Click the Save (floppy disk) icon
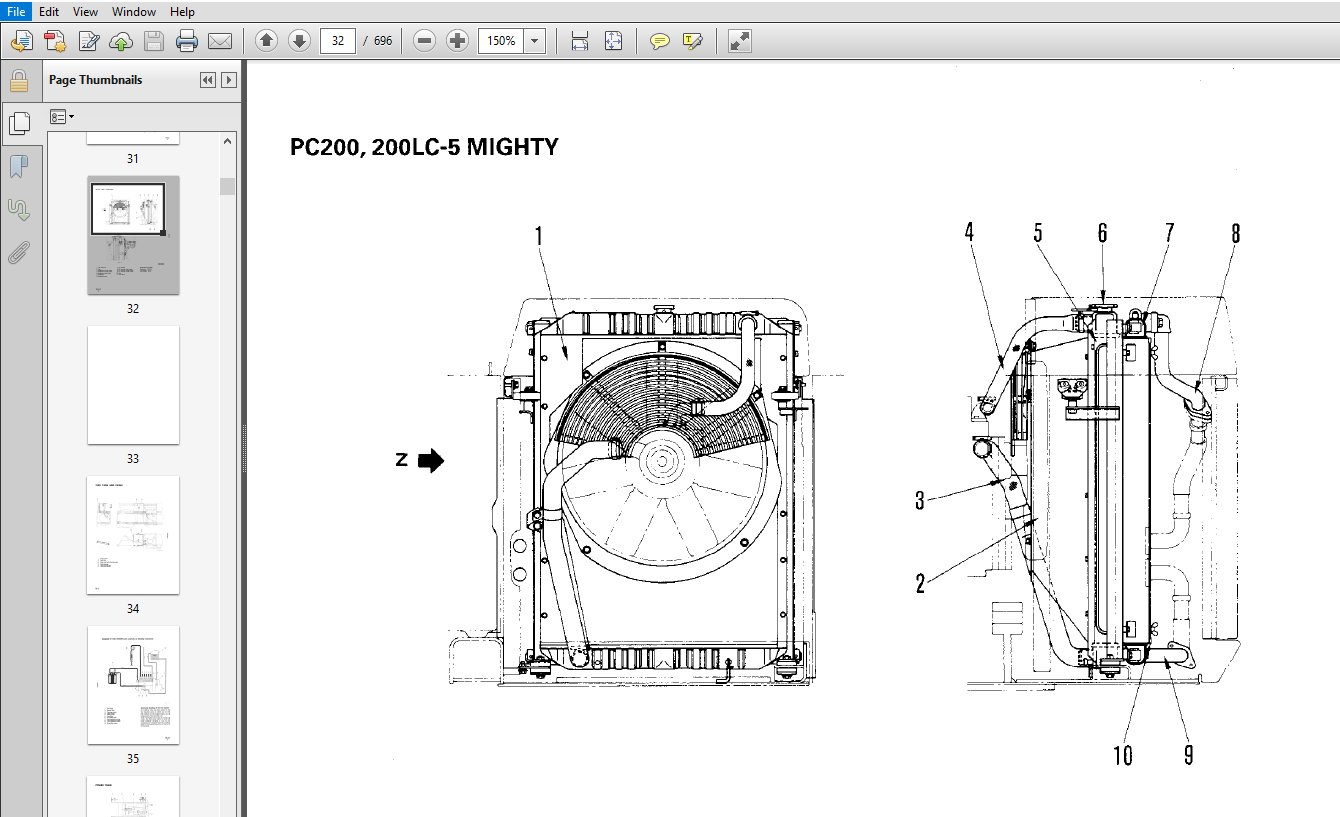 click(x=154, y=41)
